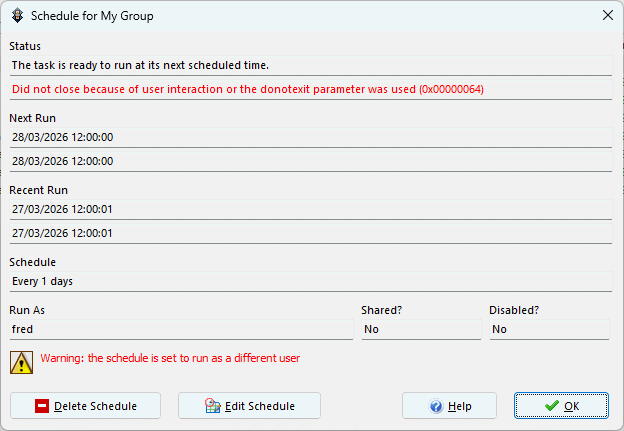Screen dimensions: 624x431
Task: Select the second Recent Run timestamp
Action: [x=310, y=233]
